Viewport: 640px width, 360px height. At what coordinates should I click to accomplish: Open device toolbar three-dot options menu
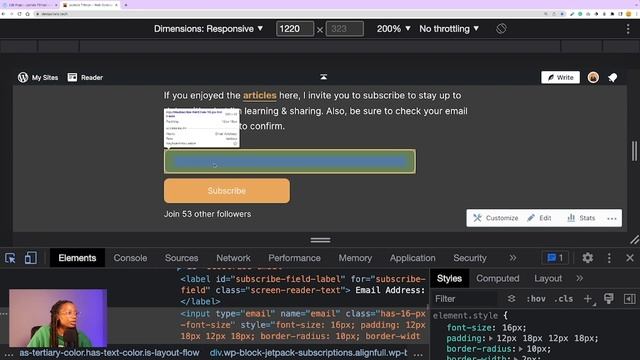click(628, 29)
